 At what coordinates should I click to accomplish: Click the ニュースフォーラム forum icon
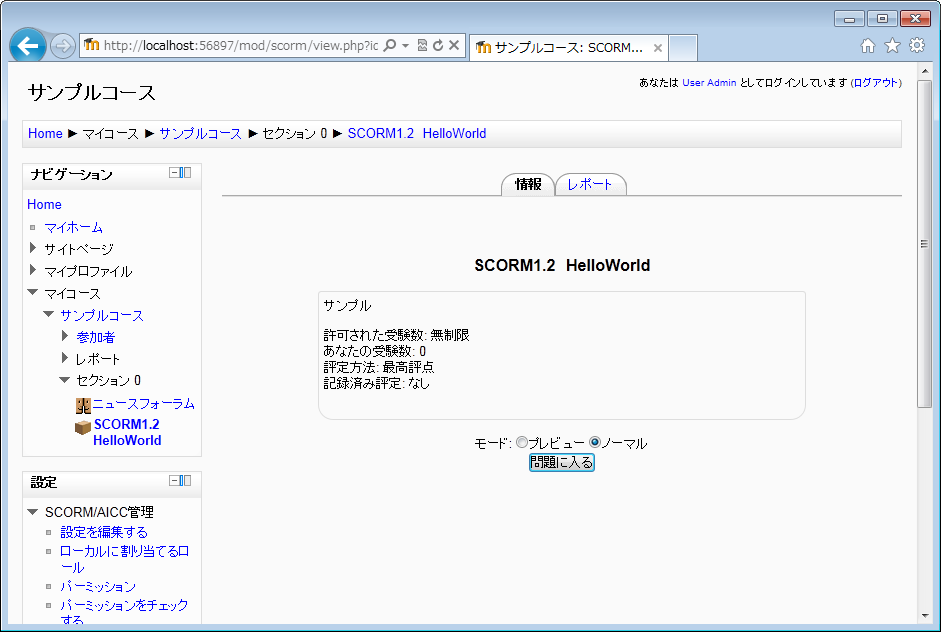coord(83,405)
